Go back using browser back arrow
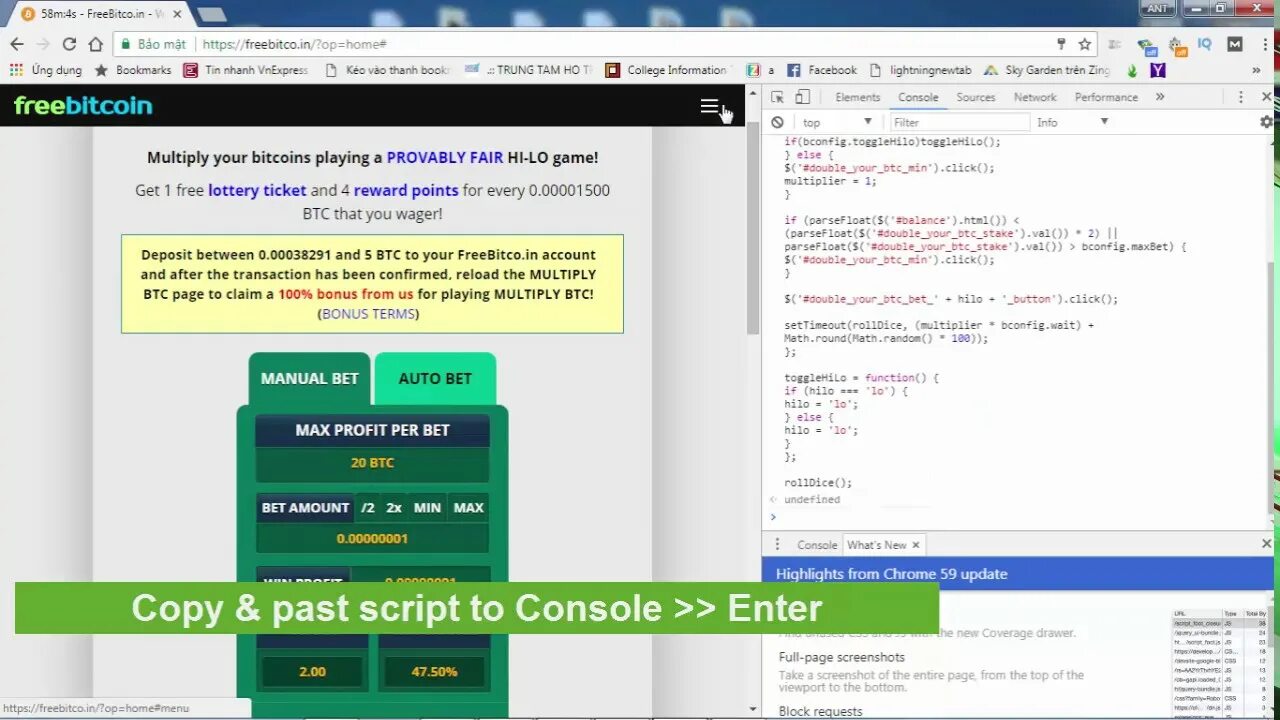This screenshot has width=1280, height=720. tap(16, 44)
